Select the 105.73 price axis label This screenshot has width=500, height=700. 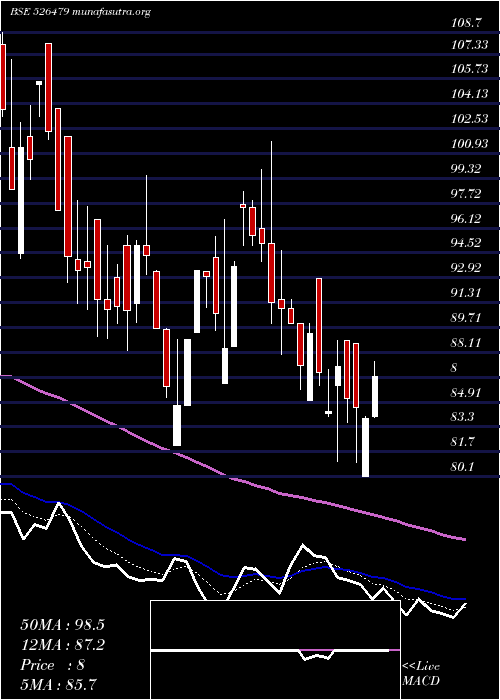coord(470,69)
